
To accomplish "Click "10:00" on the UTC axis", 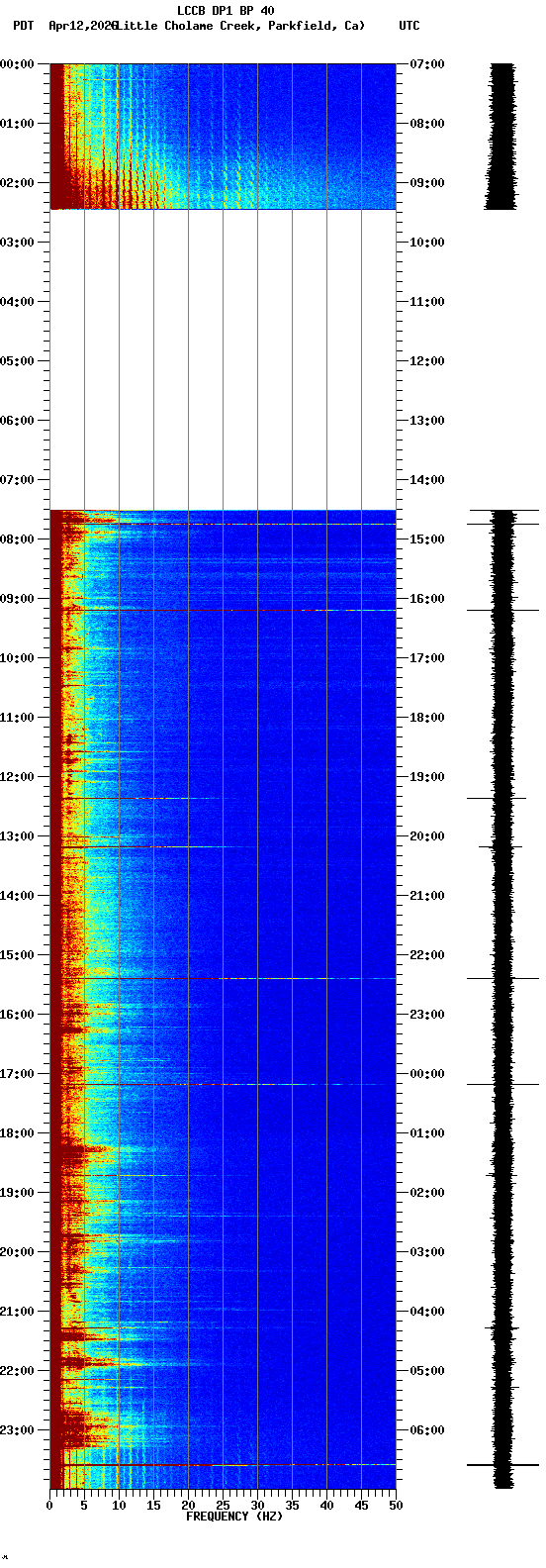I will (x=427, y=243).
